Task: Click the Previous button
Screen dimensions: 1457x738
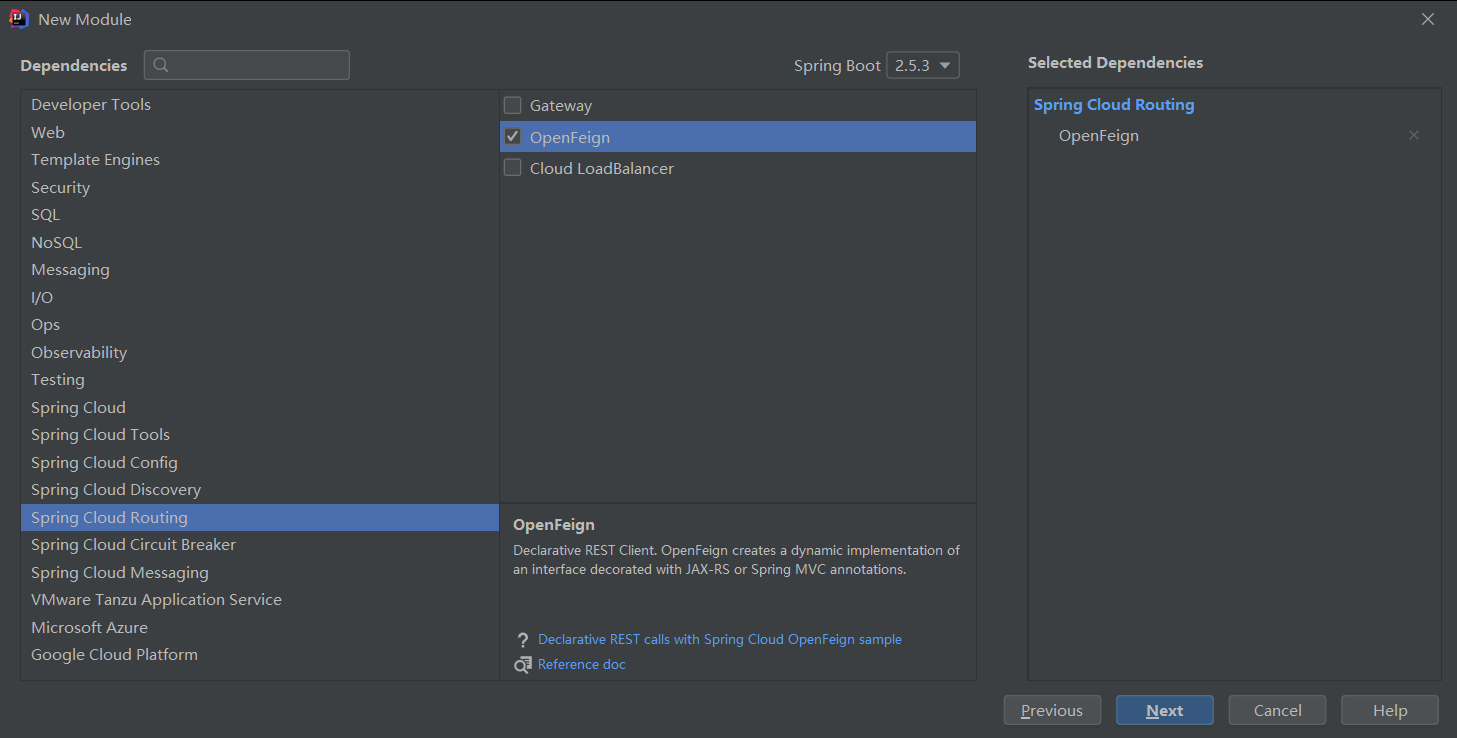Action: 1052,710
